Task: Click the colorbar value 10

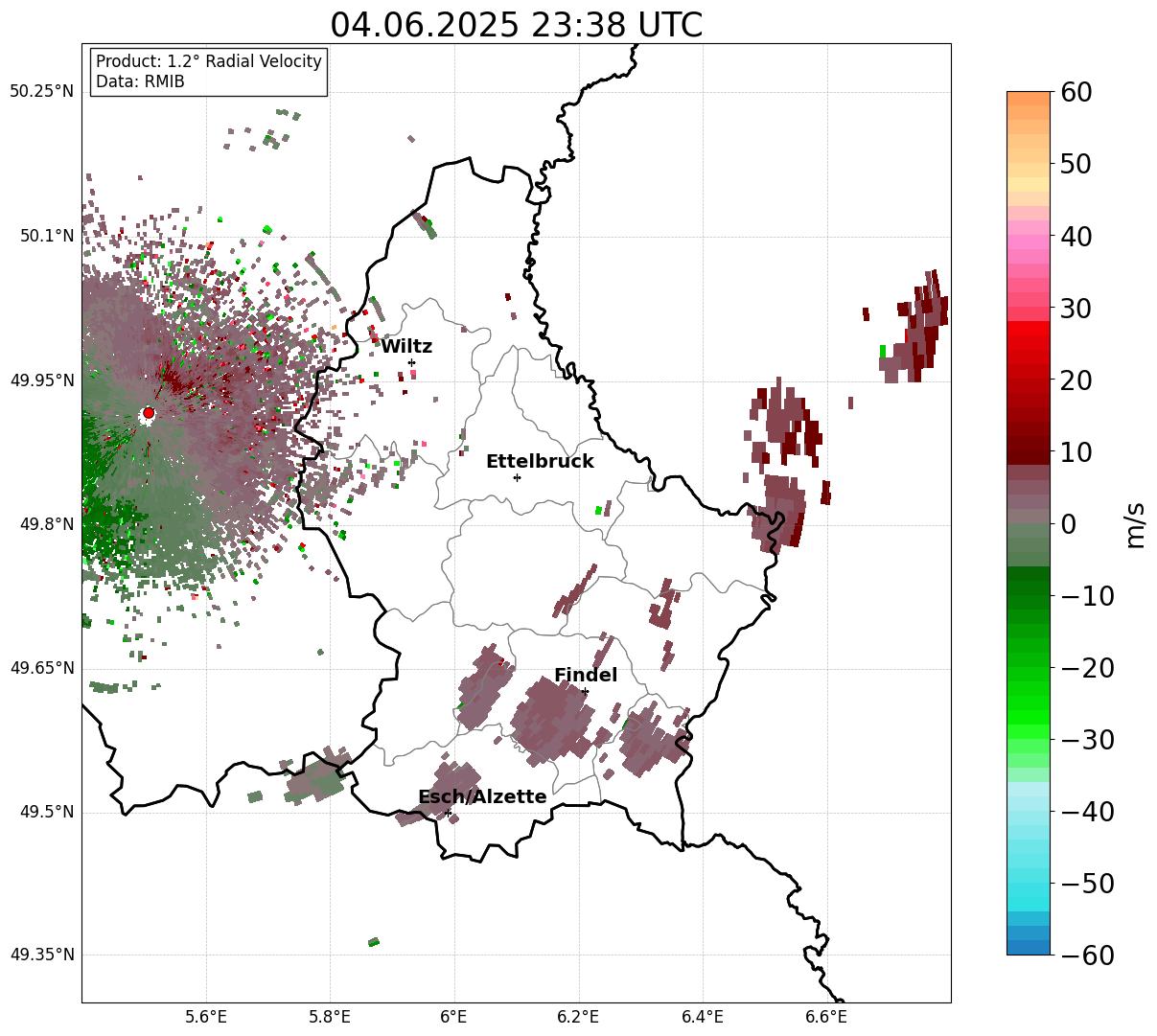Action: click(1076, 451)
